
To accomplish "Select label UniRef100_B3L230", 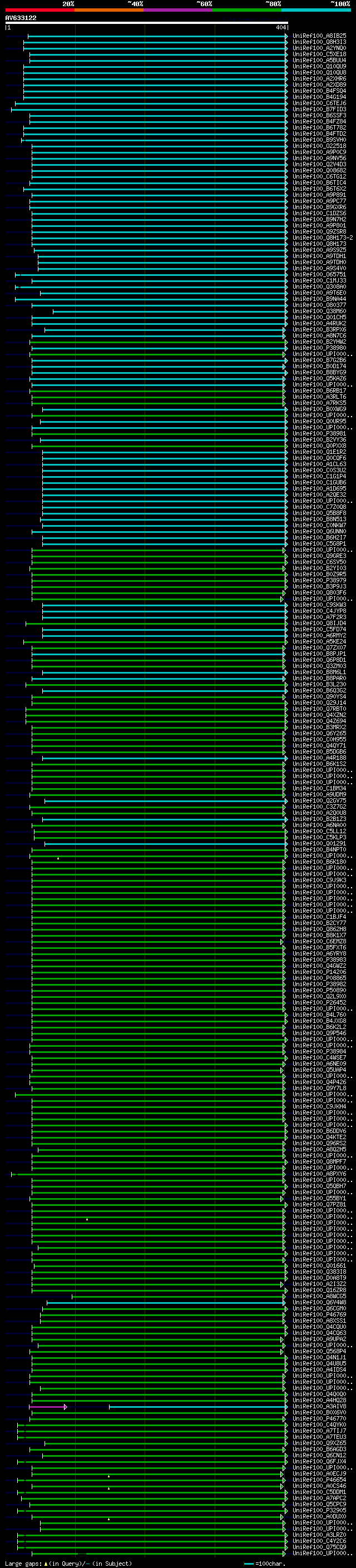I will click(319, 685).
